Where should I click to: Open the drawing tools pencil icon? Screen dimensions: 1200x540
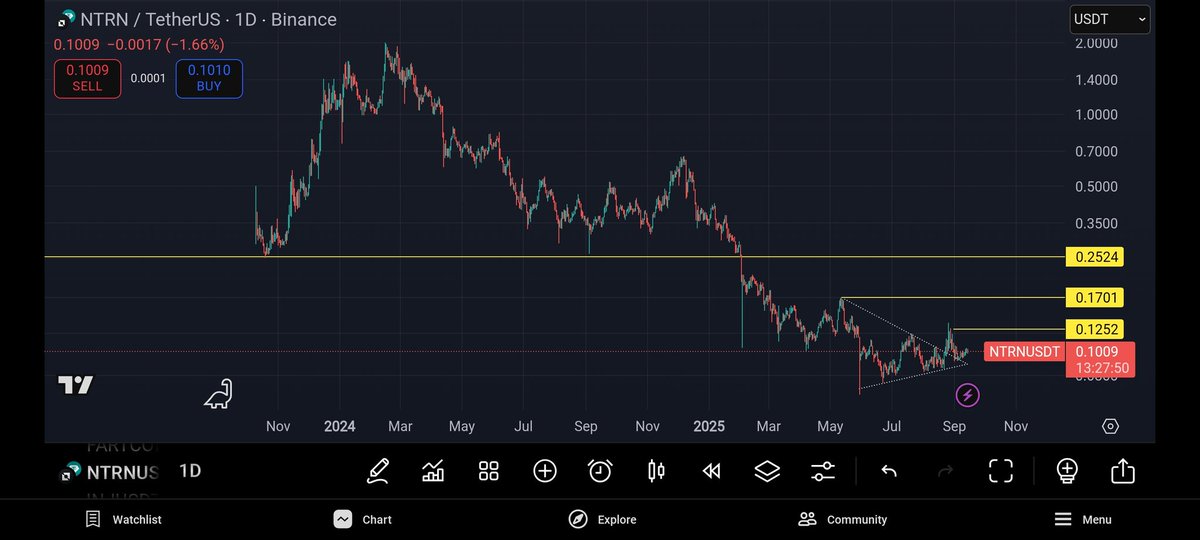(378, 470)
